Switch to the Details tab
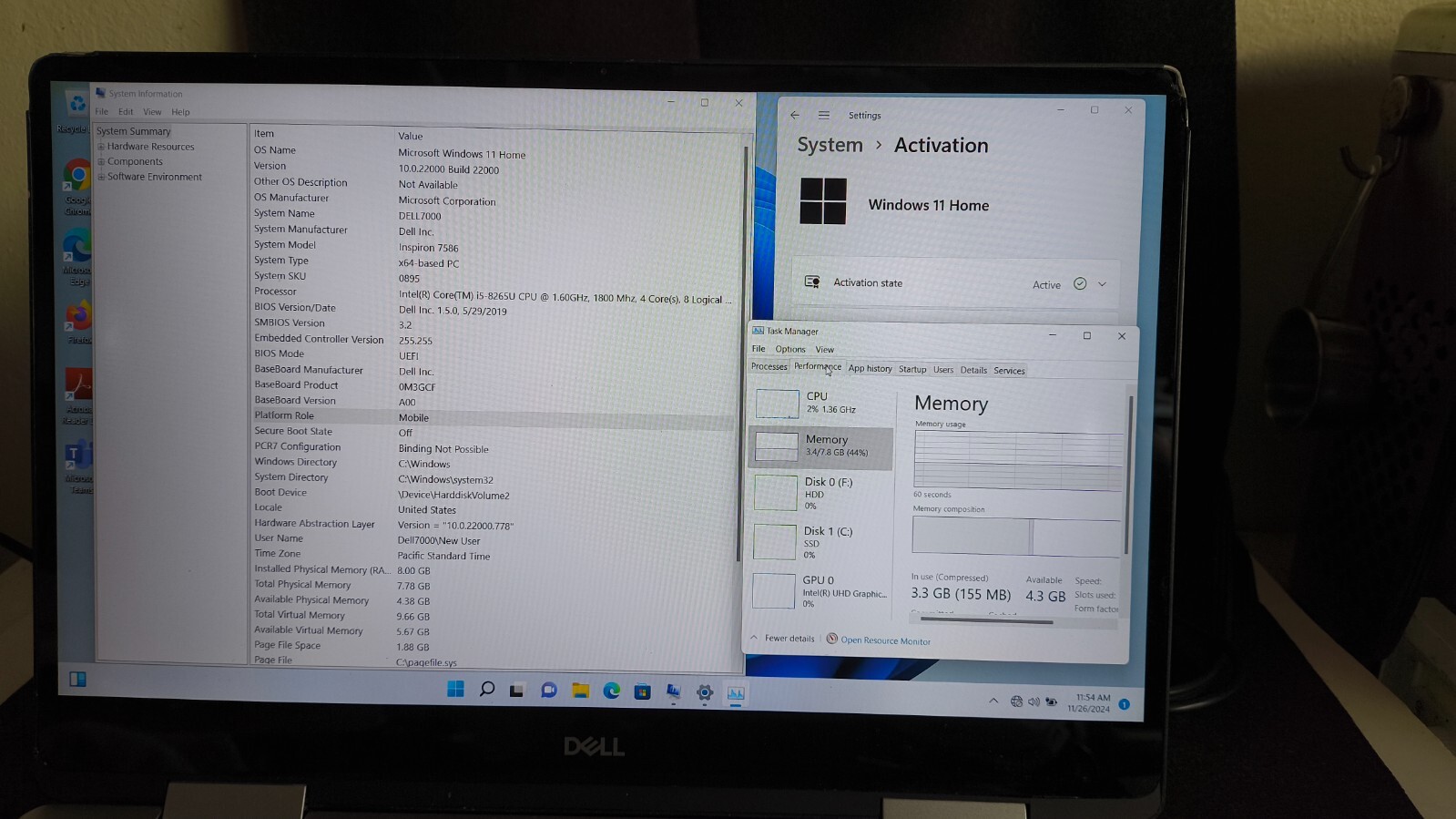 973,370
